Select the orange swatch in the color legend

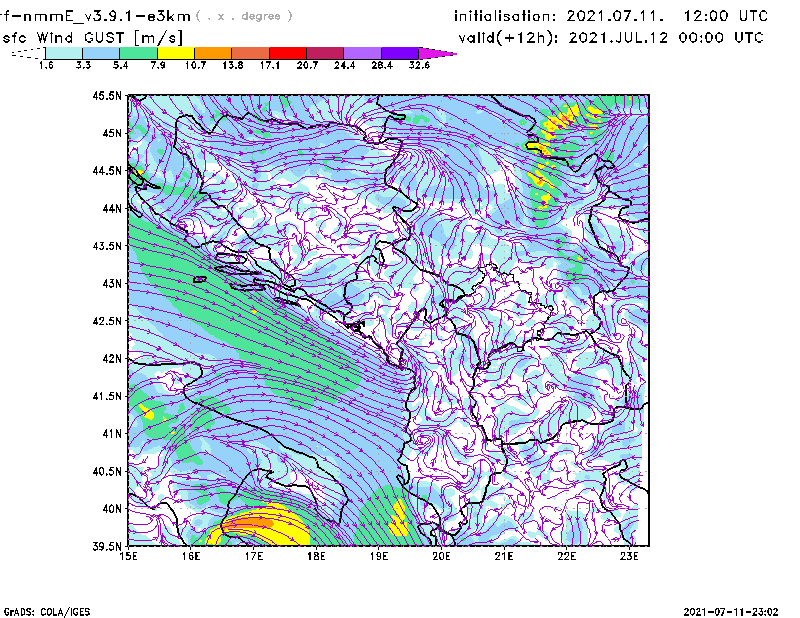tap(213, 53)
